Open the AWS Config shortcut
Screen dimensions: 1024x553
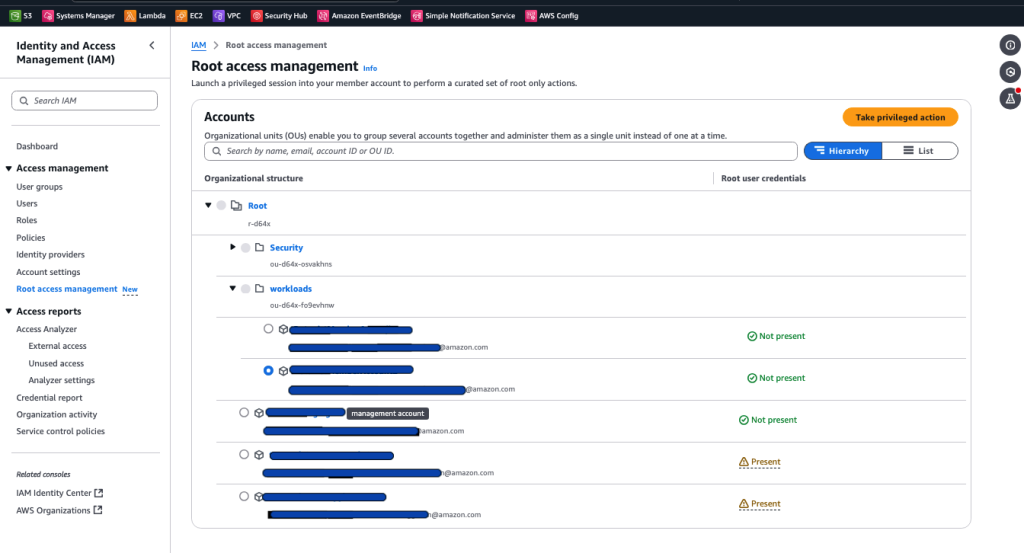tap(552, 16)
